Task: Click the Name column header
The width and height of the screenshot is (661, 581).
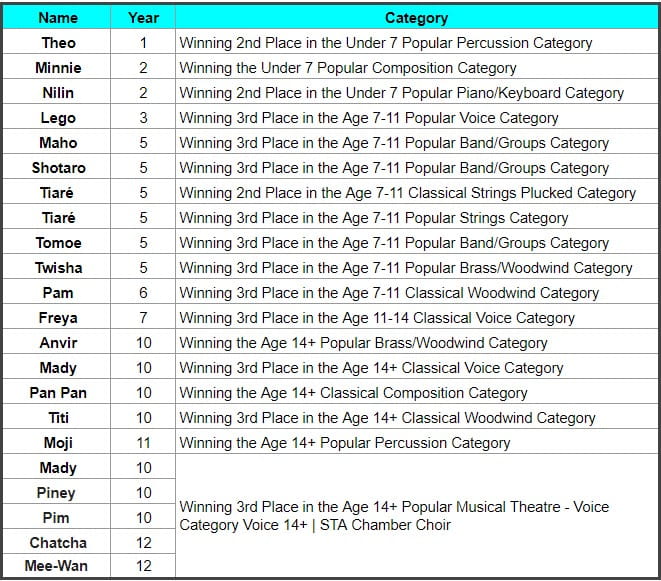Action: (58, 18)
